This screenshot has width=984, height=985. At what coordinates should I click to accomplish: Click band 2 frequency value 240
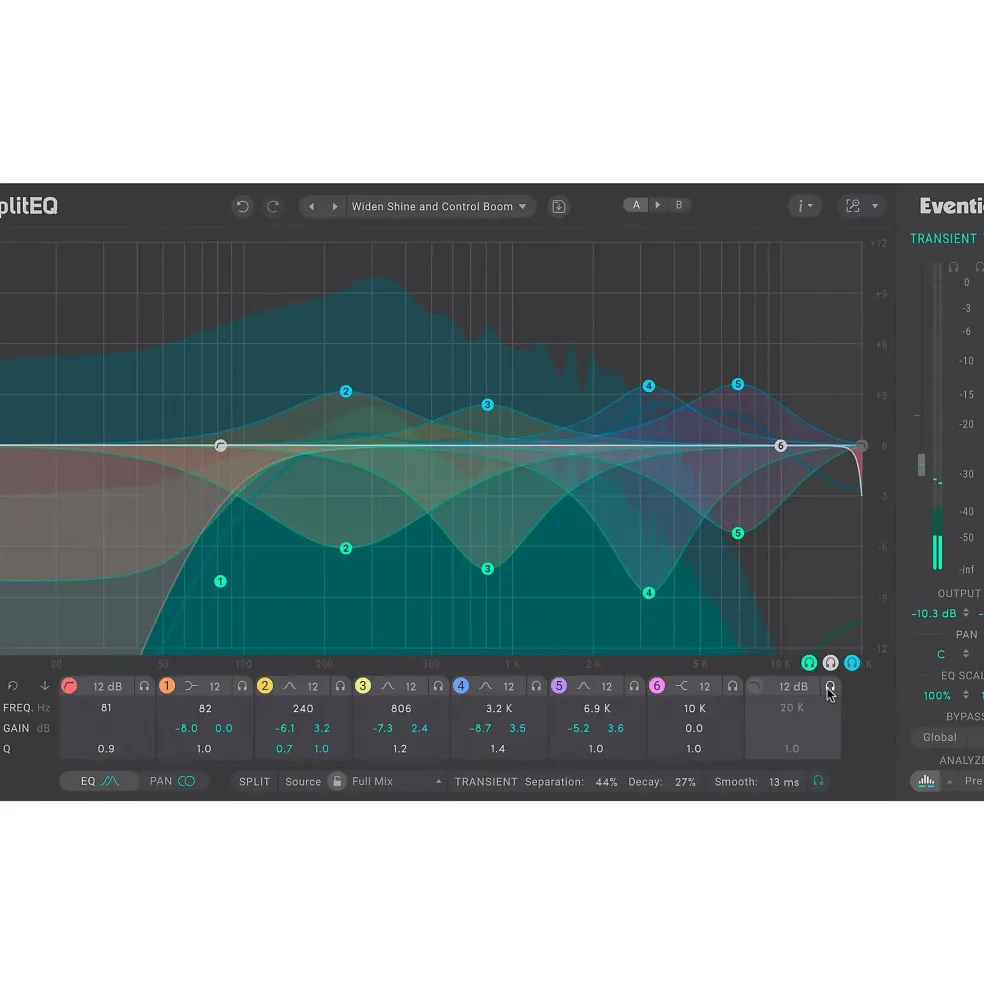click(x=303, y=708)
